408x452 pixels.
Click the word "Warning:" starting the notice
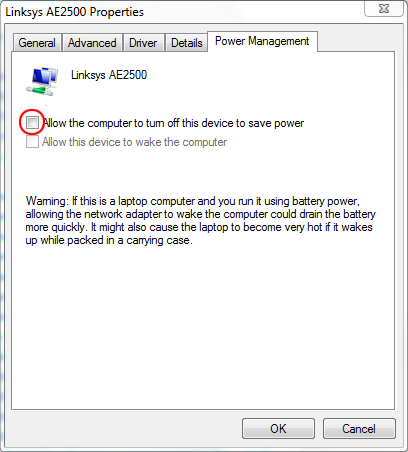tap(47, 201)
